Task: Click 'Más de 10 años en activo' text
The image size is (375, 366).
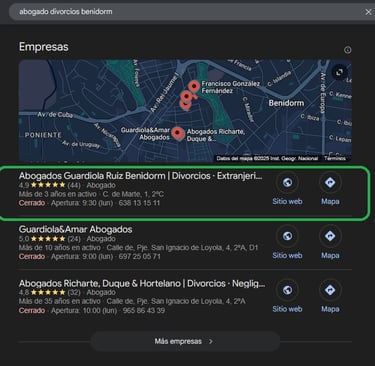Action: [x=60, y=248]
